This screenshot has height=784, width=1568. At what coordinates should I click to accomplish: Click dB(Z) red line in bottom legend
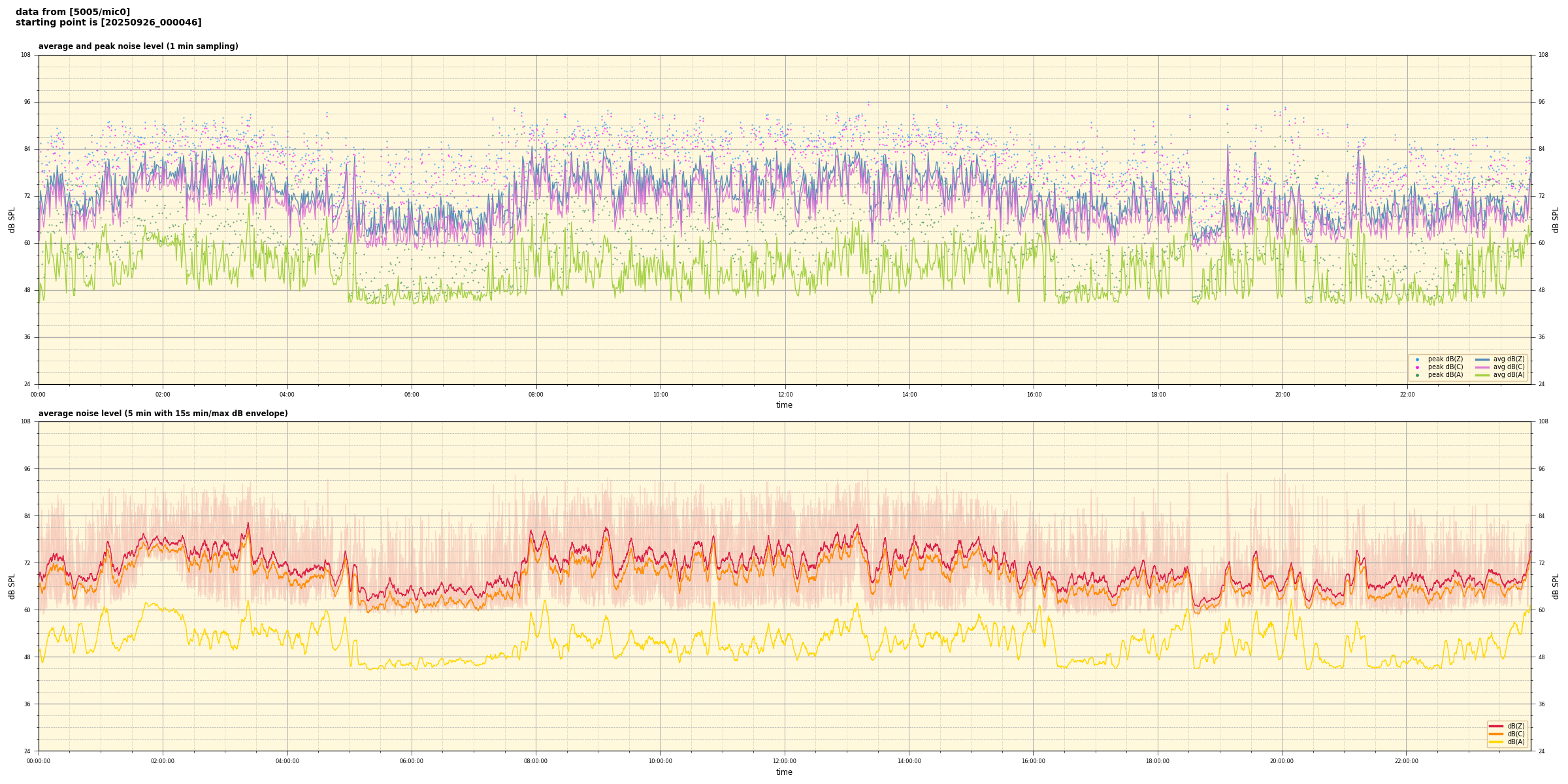tap(1495, 726)
